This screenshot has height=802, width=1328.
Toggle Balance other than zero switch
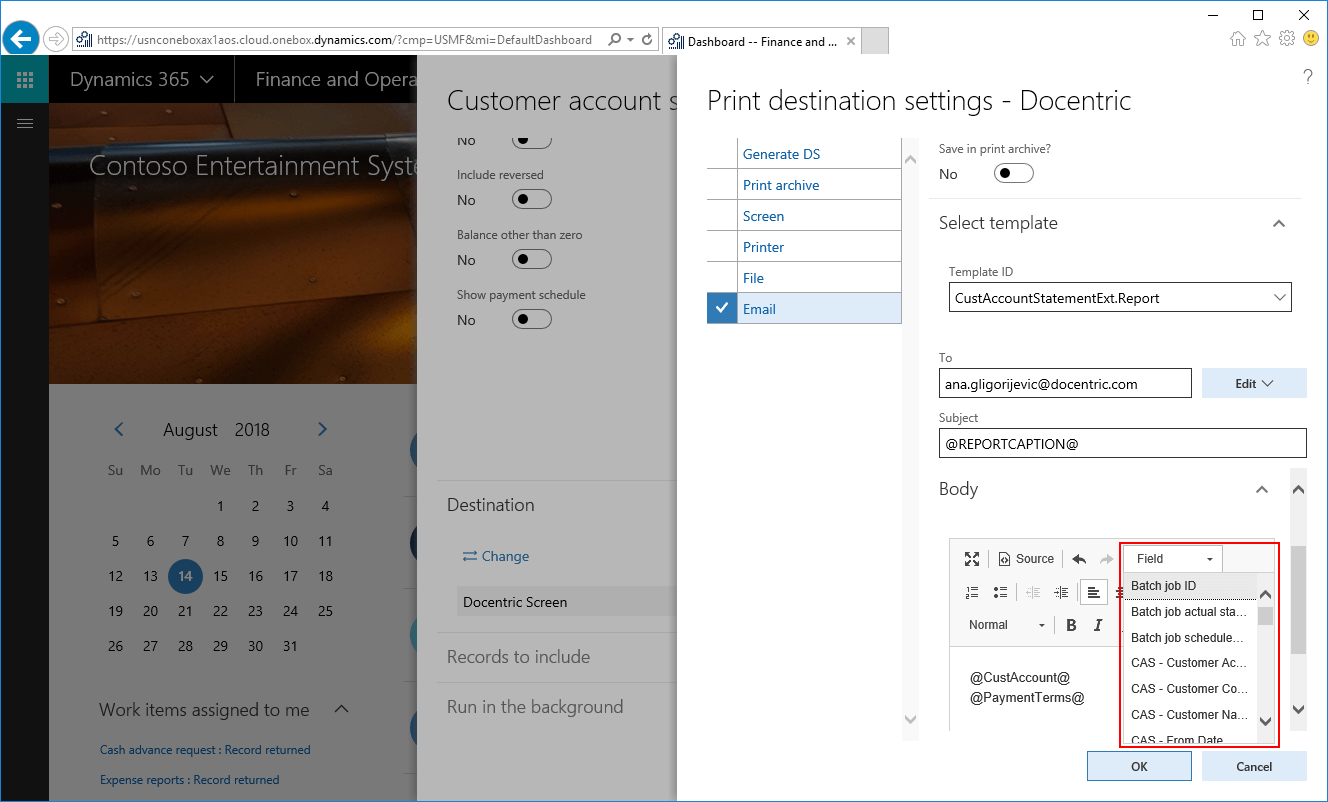pos(531,260)
